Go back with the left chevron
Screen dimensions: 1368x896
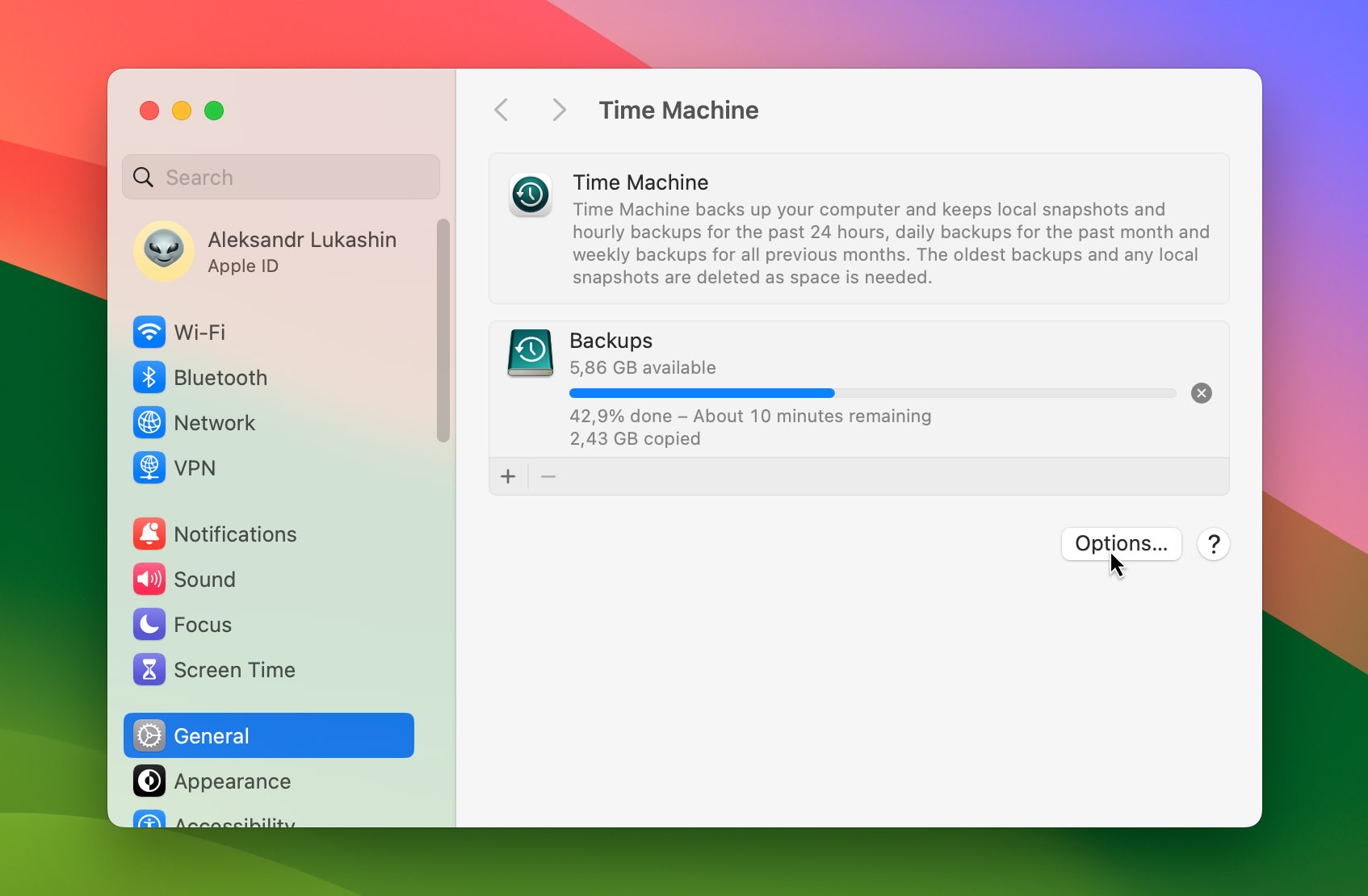pyautogui.click(x=501, y=110)
